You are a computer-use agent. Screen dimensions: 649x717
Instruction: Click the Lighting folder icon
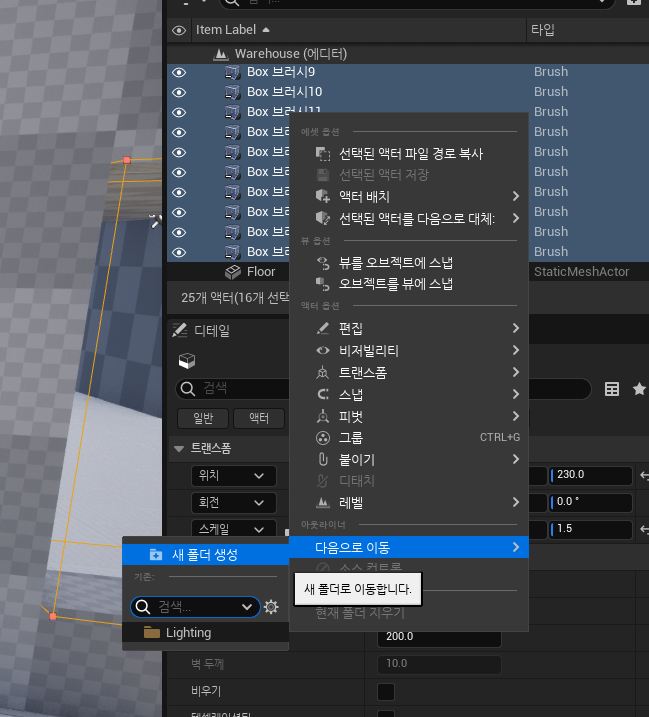pos(152,632)
